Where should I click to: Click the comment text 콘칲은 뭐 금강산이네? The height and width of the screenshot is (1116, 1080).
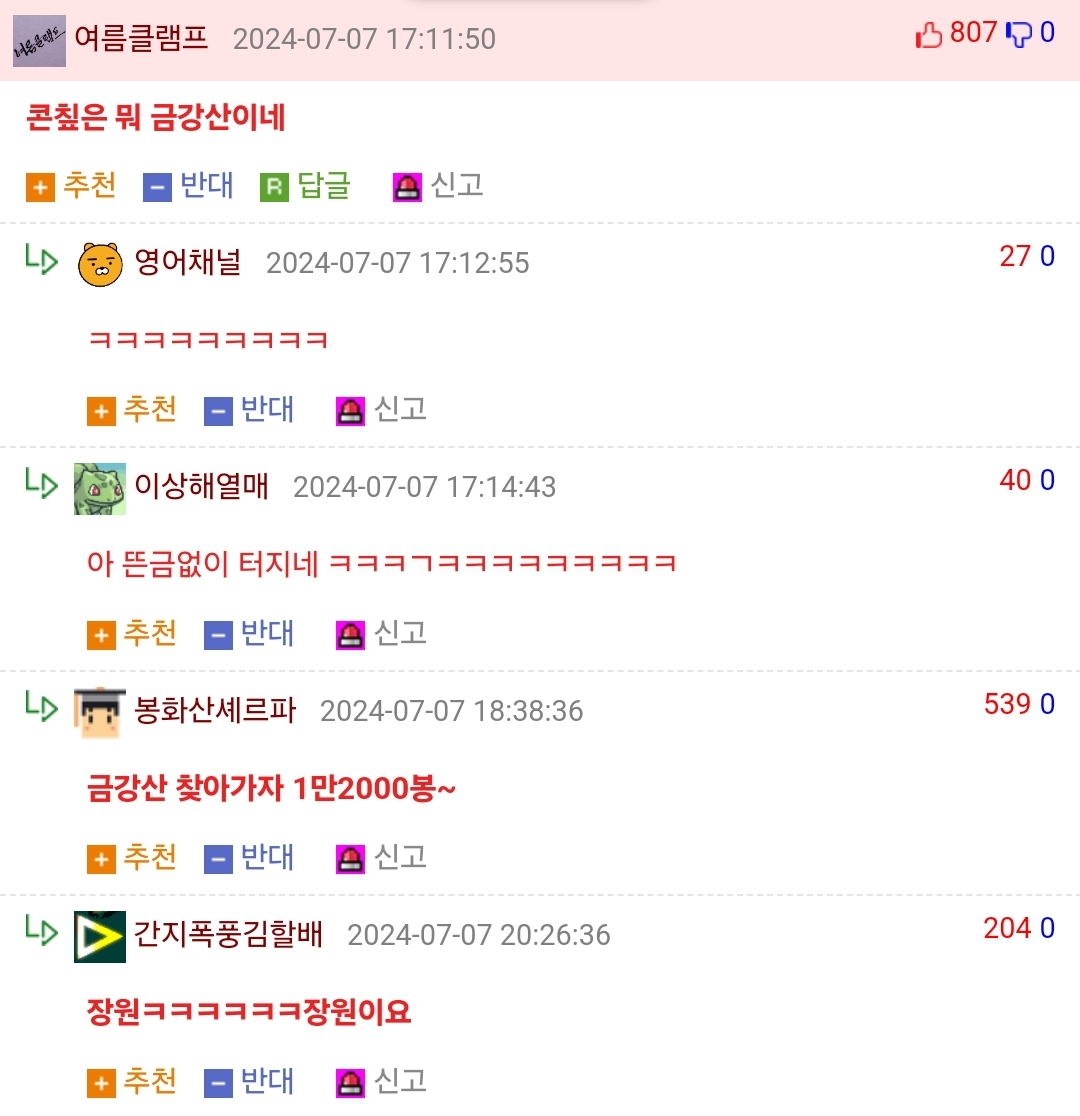point(155,117)
